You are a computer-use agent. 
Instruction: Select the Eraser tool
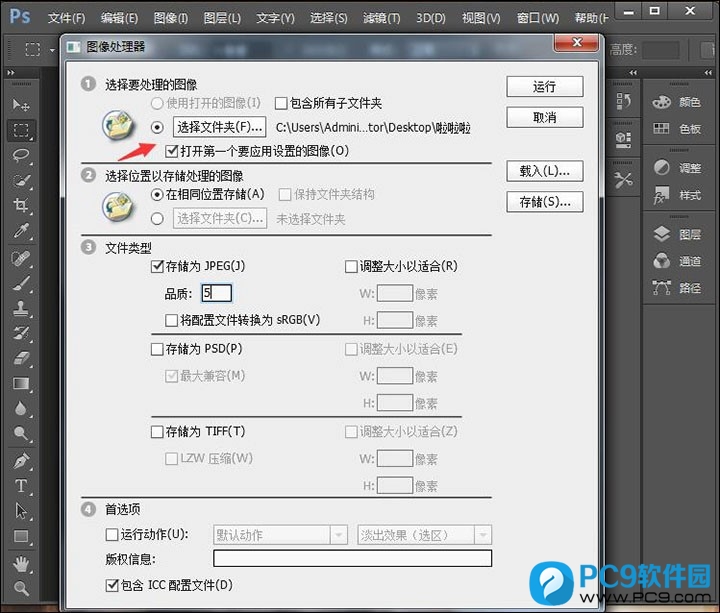click(21, 358)
